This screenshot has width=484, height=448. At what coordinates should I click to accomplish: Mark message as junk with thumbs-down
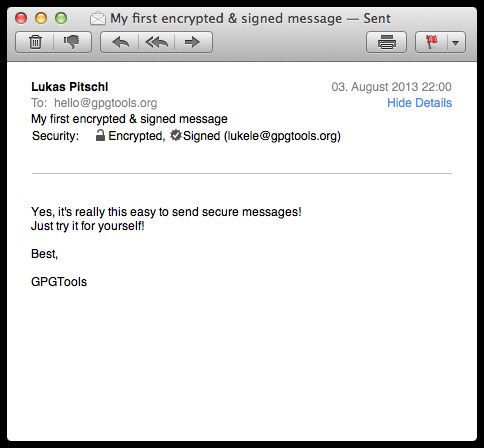click(72, 42)
